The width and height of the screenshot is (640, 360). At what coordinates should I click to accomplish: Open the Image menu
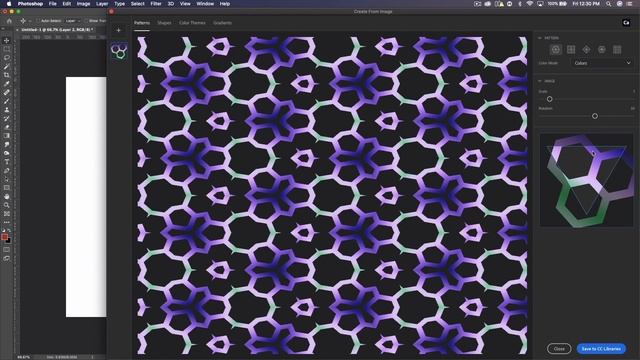(x=83, y=4)
